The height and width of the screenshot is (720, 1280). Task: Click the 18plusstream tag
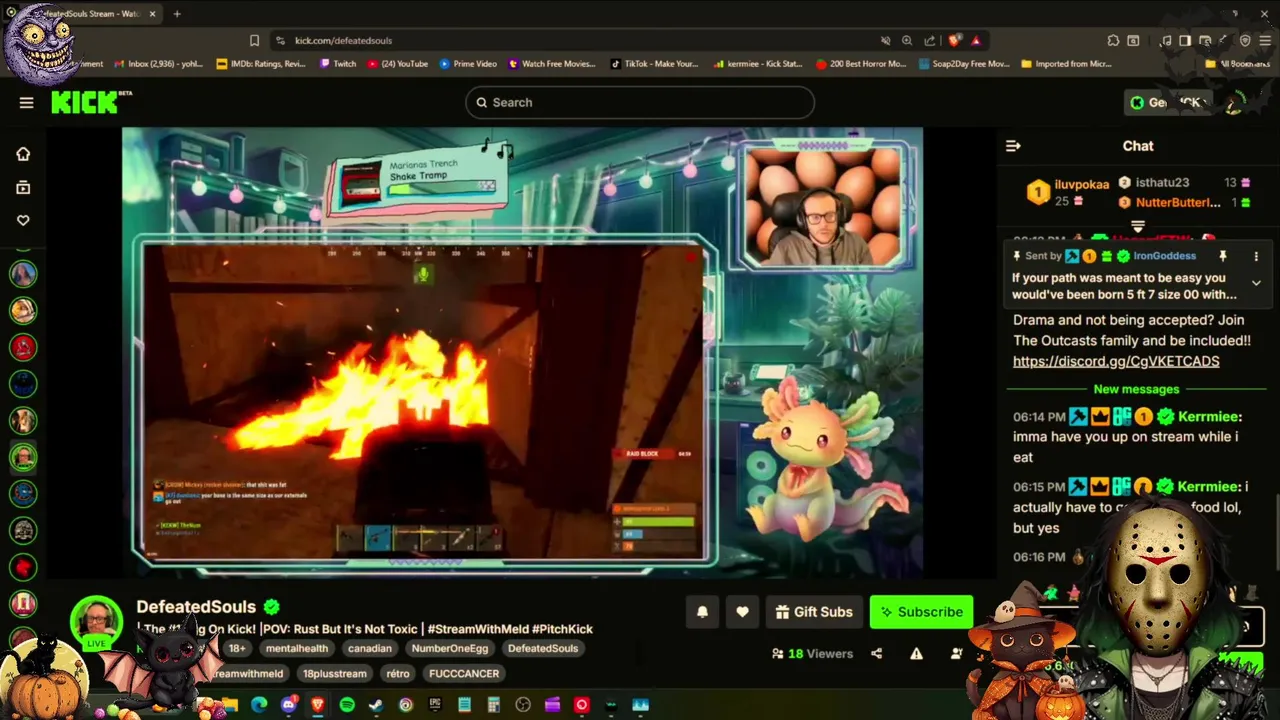point(335,673)
